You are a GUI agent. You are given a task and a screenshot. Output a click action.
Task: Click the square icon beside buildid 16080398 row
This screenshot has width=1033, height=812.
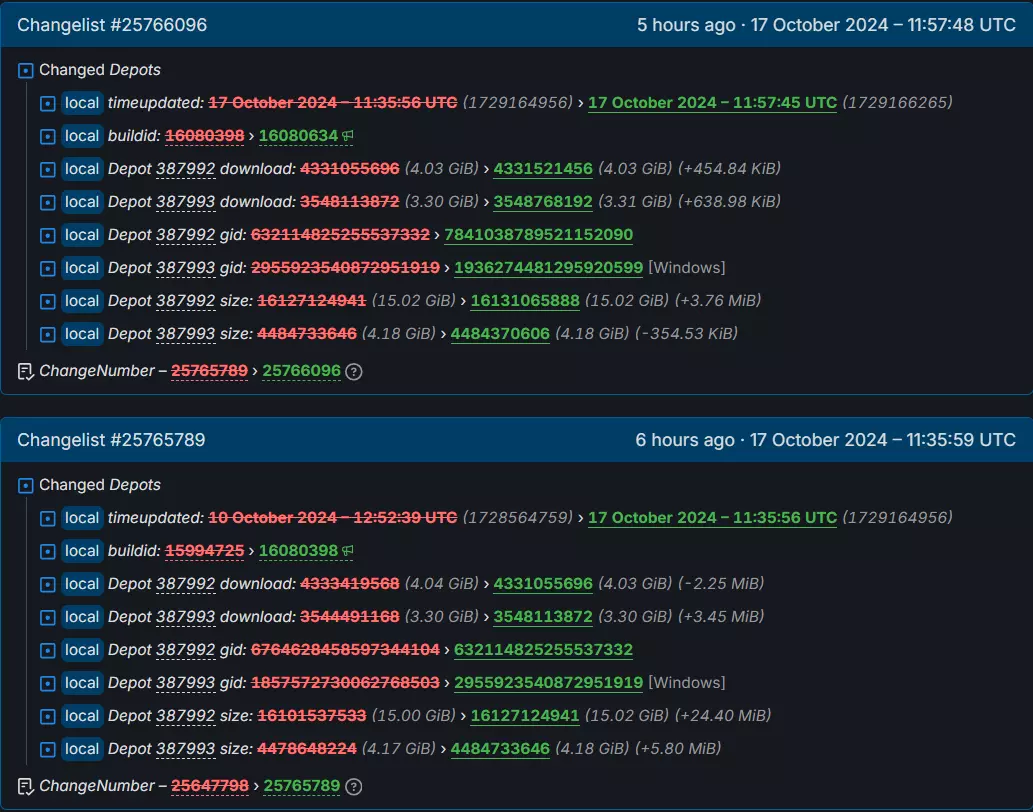pyautogui.click(x=47, y=551)
